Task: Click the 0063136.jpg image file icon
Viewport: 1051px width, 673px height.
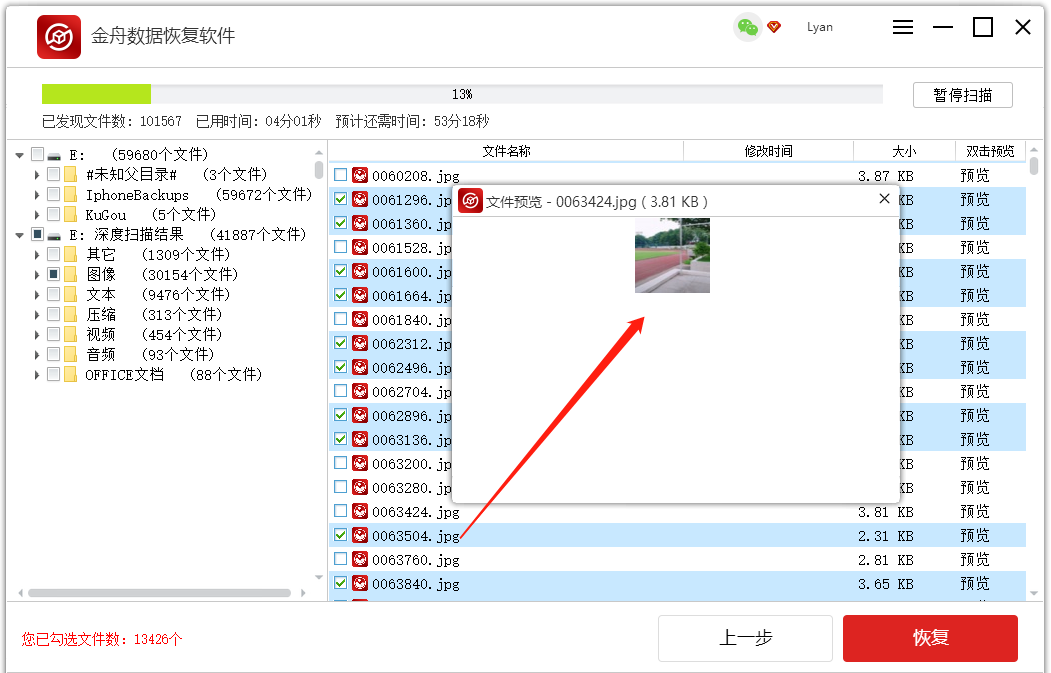Action: pos(360,440)
